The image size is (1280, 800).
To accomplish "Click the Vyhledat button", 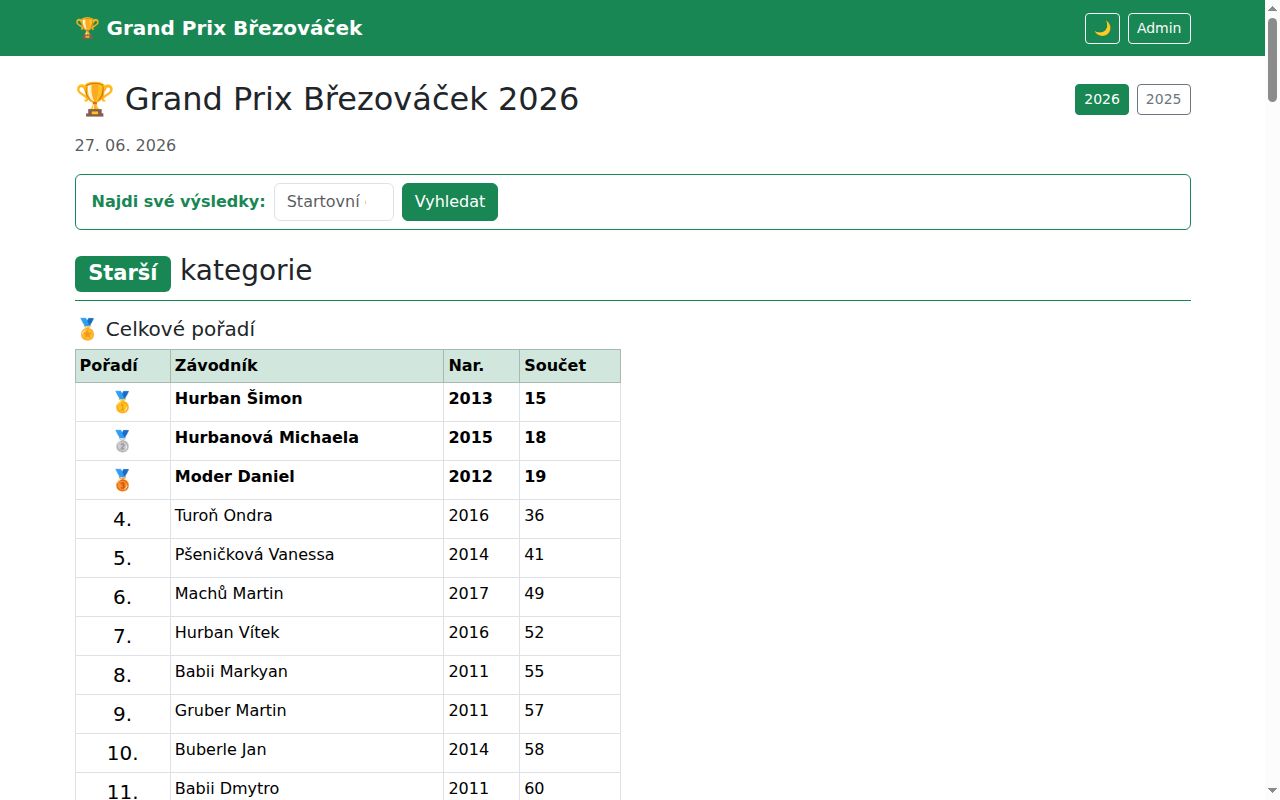I will pyautogui.click(x=450, y=202).
